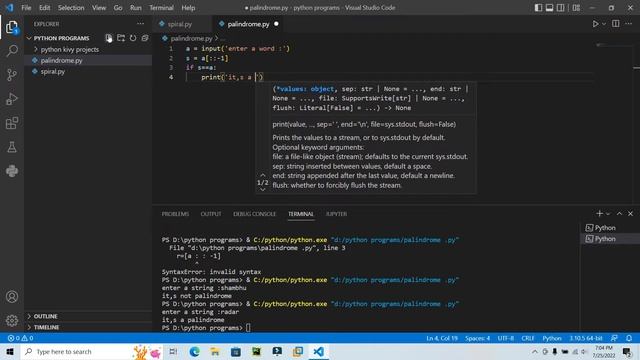The image size is (640, 360).
Task: Change CRLF end of line sequence
Action: 528,338
